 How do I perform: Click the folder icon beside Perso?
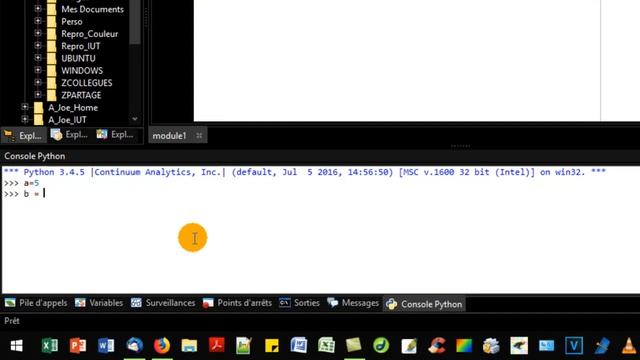pyautogui.click(x=51, y=21)
